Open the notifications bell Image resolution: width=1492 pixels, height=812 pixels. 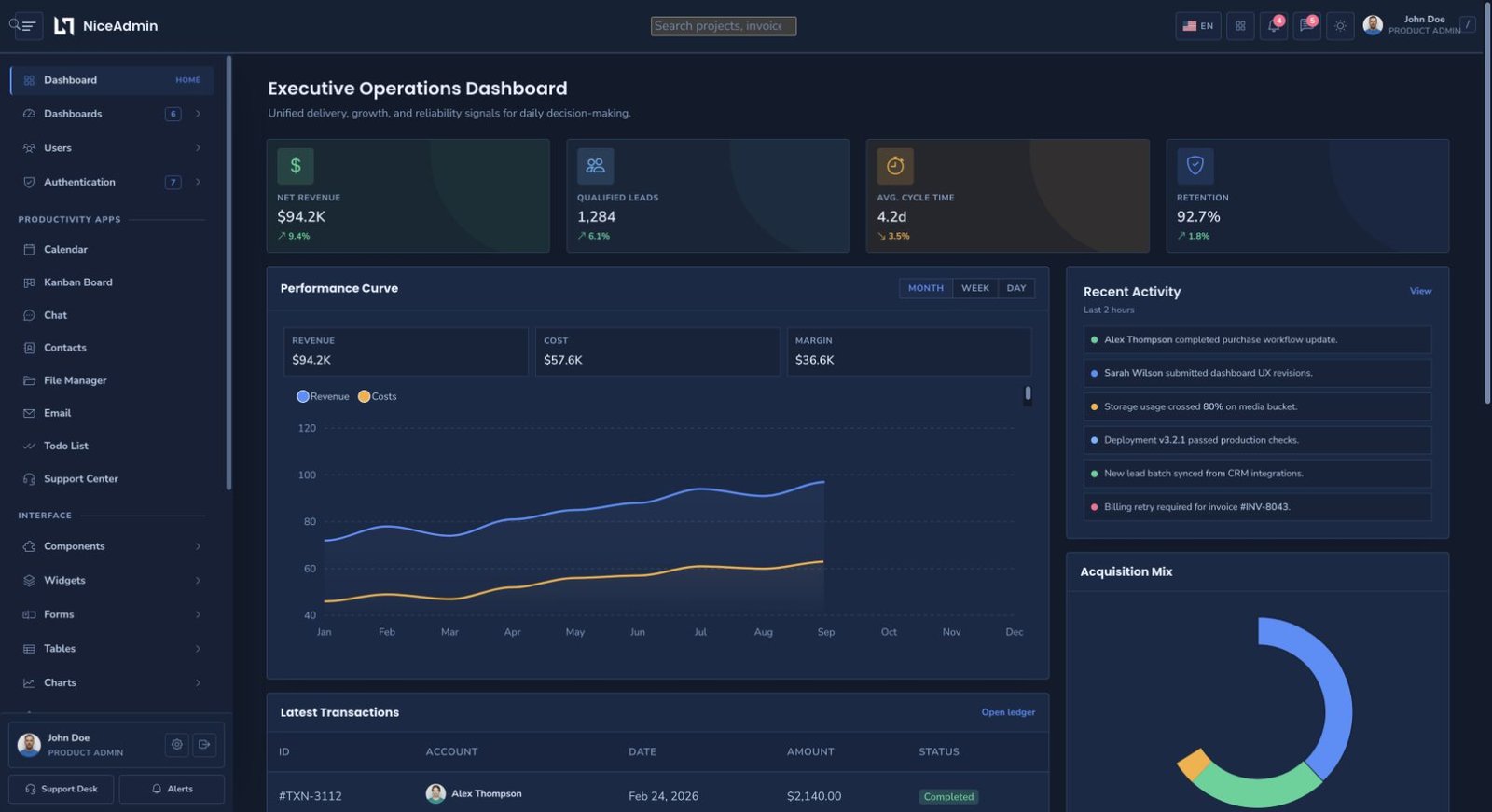click(1273, 26)
